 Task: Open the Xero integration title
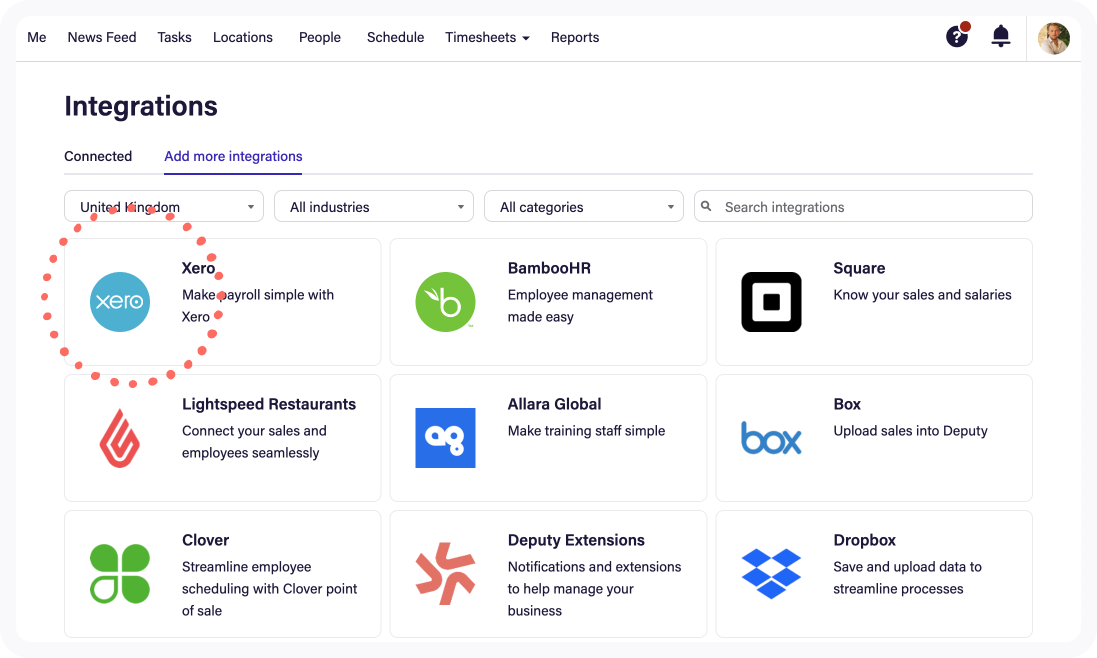pos(198,269)
